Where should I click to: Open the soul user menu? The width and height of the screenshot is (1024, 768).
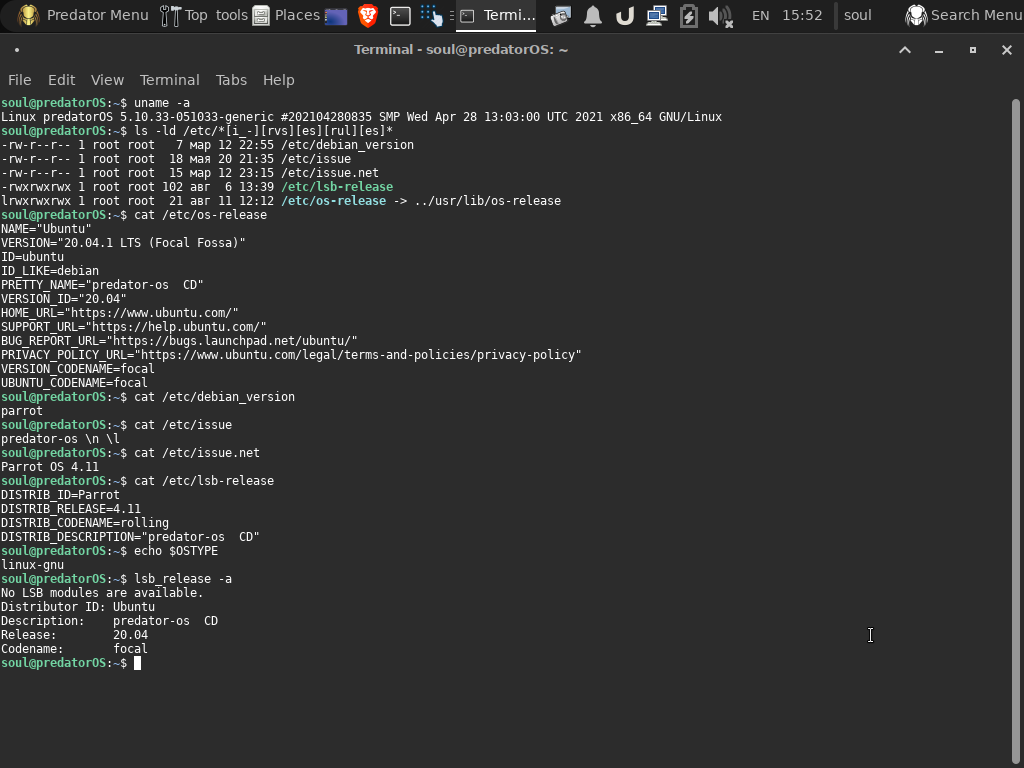pyautogui.click(x=857, y=16)
